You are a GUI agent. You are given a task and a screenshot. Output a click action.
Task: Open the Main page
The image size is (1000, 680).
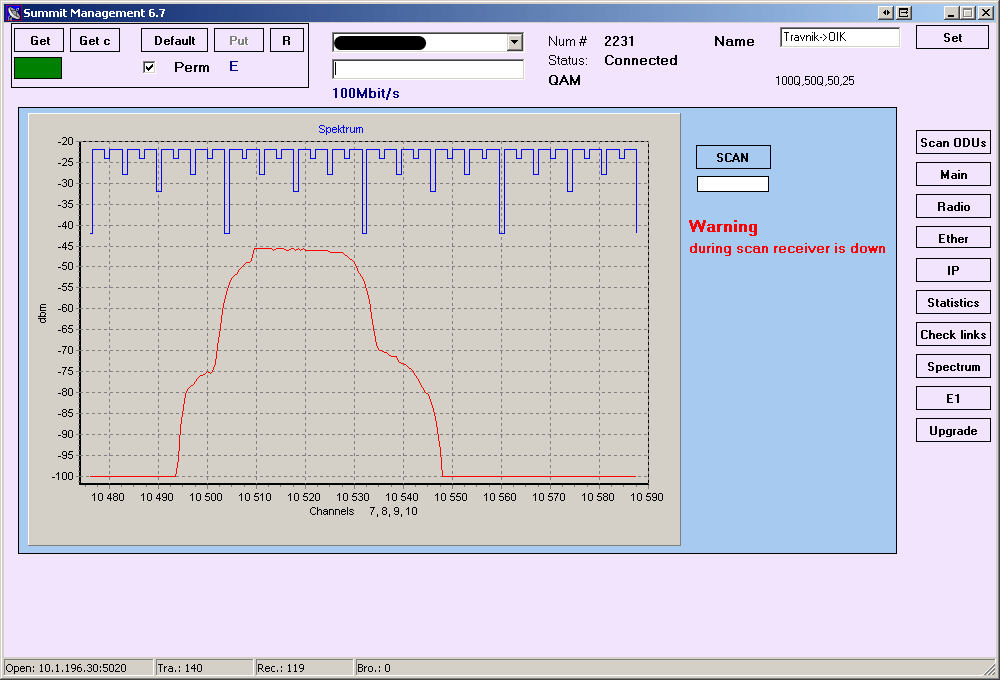click(x=953, y=174)
